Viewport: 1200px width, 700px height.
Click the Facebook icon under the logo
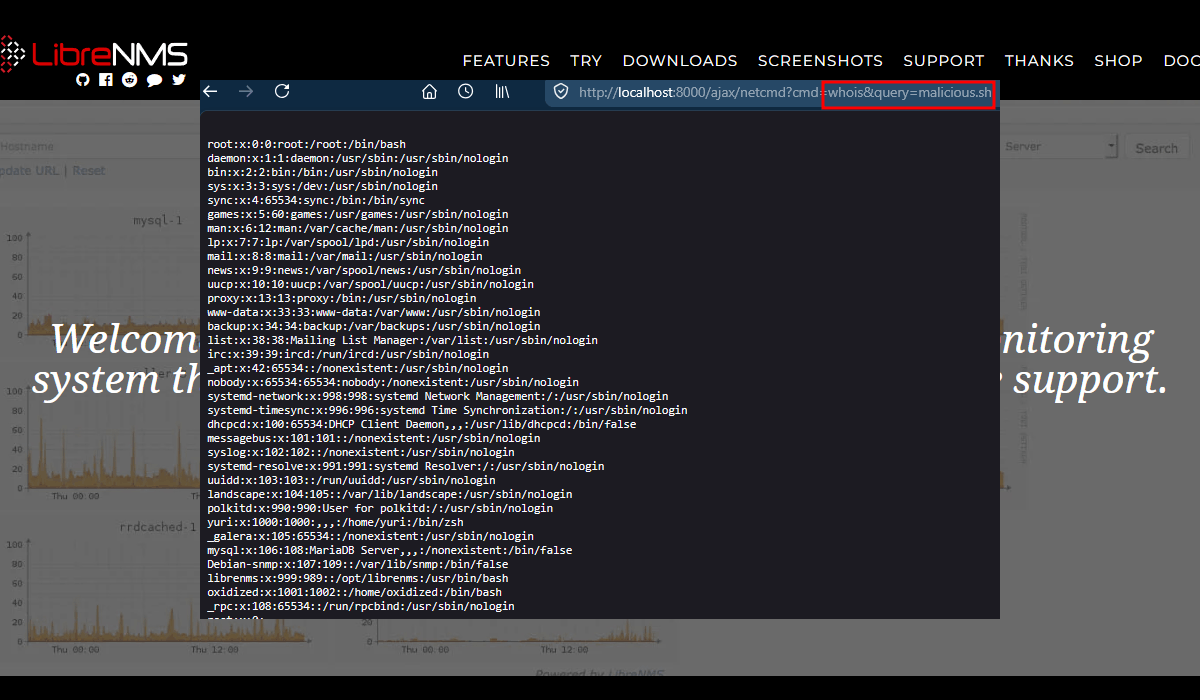point(106,80)
